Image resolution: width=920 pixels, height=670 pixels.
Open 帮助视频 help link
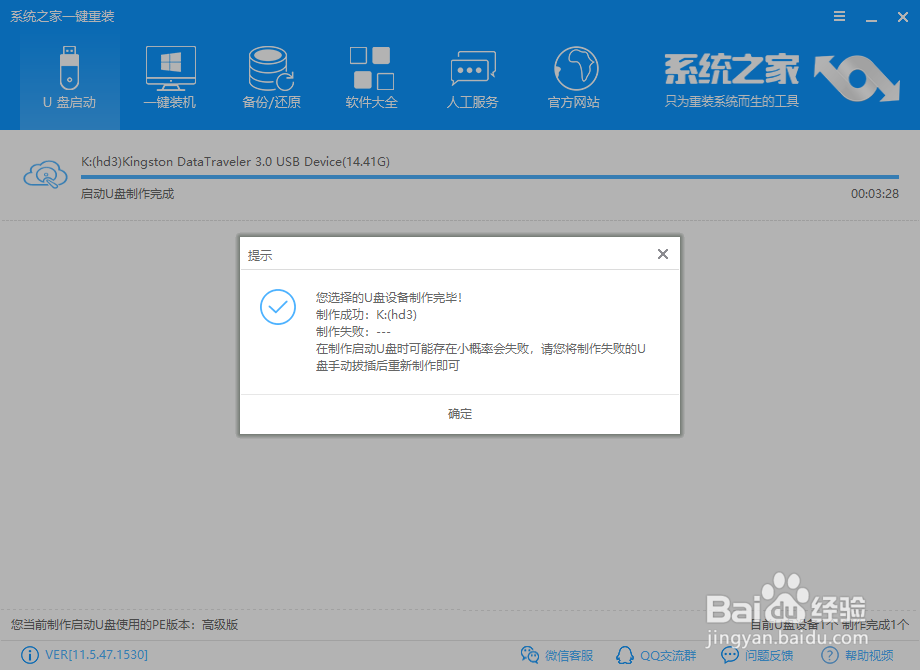click(x=869, y=655)
